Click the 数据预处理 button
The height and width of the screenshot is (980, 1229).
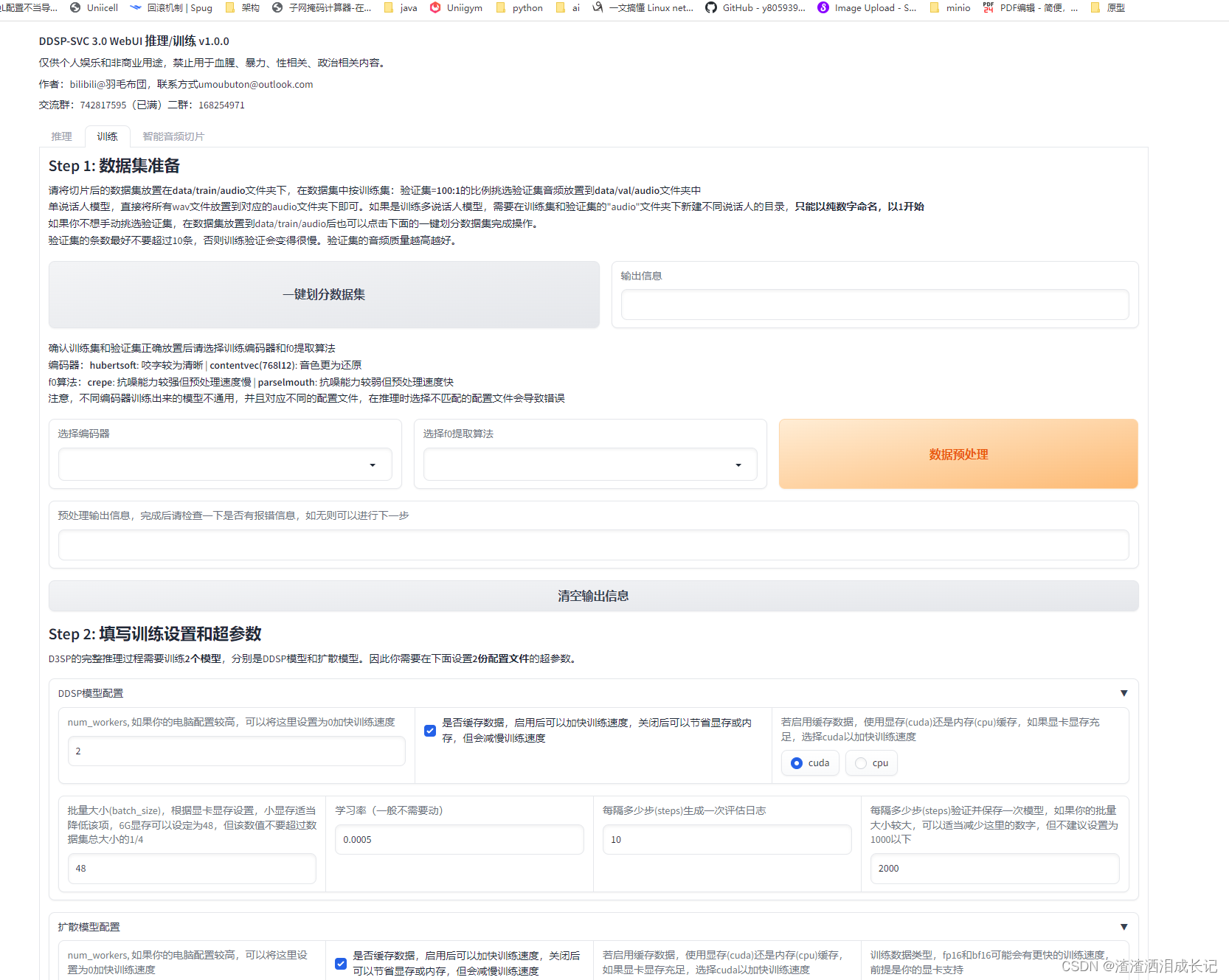[958, 454]
